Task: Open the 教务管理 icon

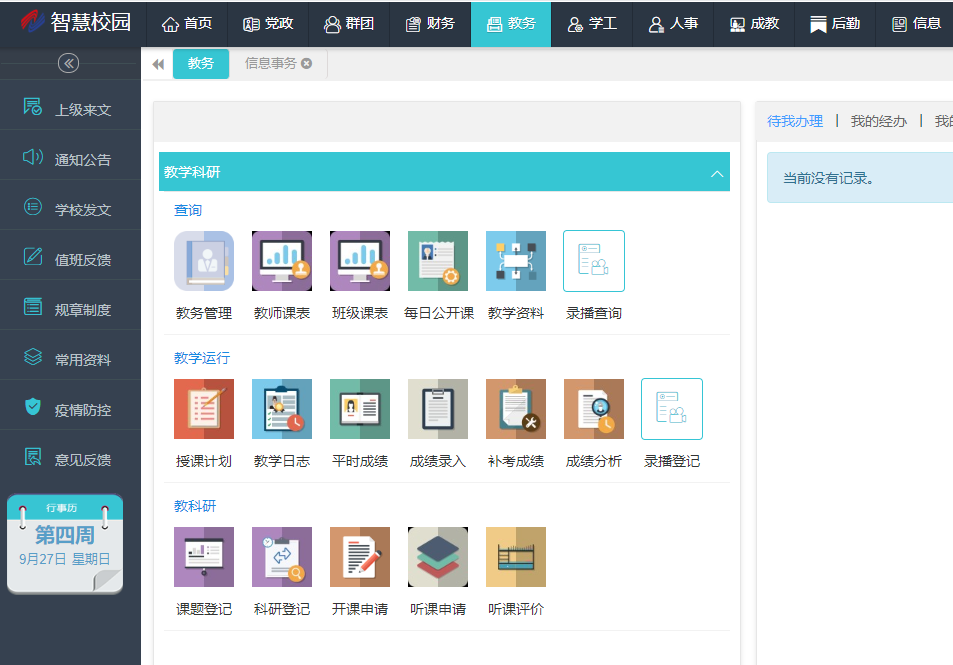Action: (204, 261)
